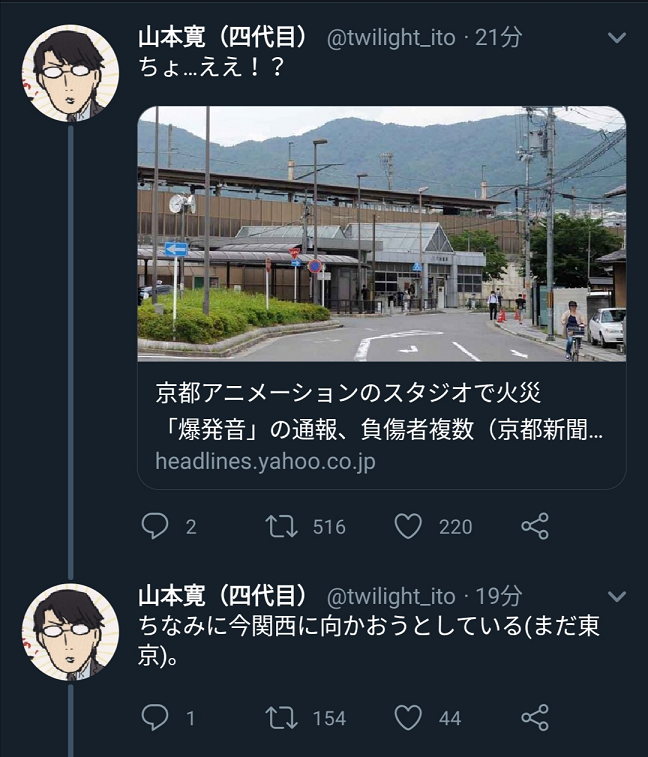The width and height of the screenshot is (648, 757).
Task: Share the second tweet via share icon
Action: 535,717
